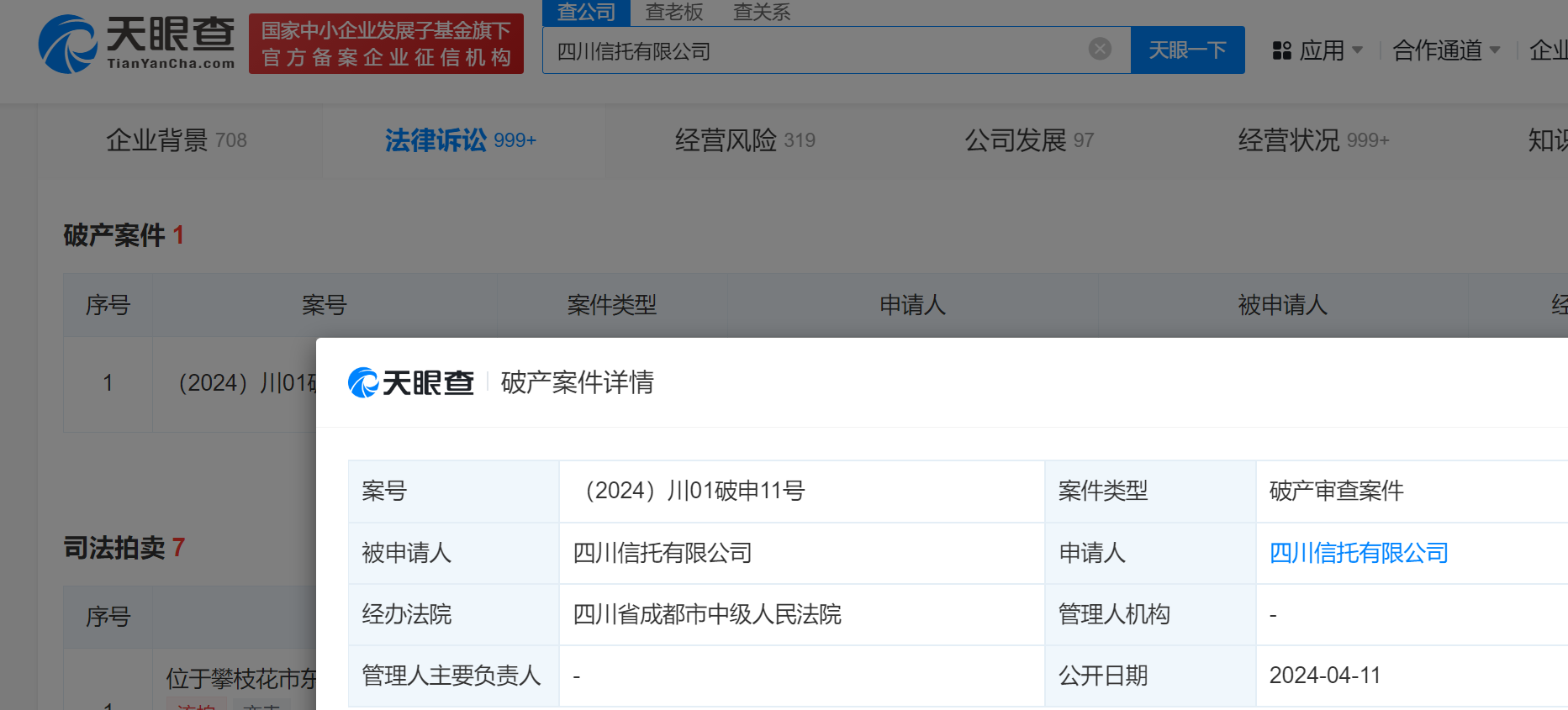
Task: Open the 企业背景 section tab
Action: (x=177, y=140)
